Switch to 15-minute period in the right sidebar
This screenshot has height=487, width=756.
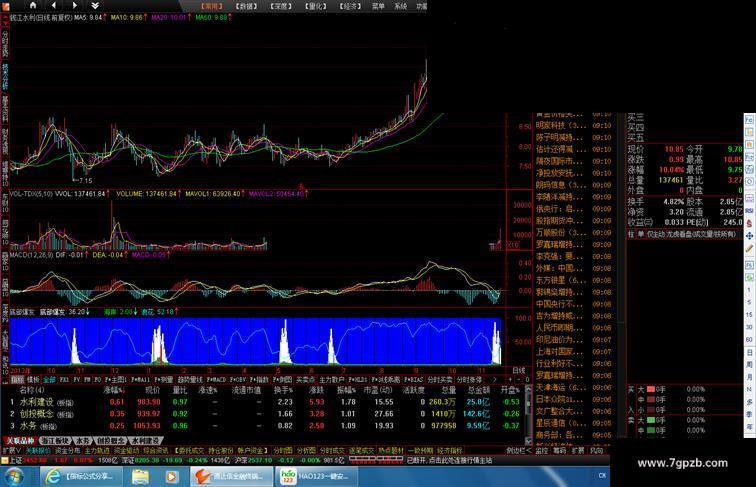[749, 314]
